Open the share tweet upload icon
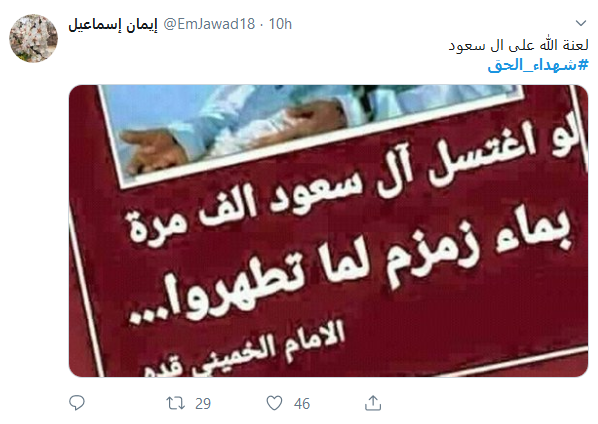The height and width of the screenshot is (424, 598). click(x=373, y=403)
